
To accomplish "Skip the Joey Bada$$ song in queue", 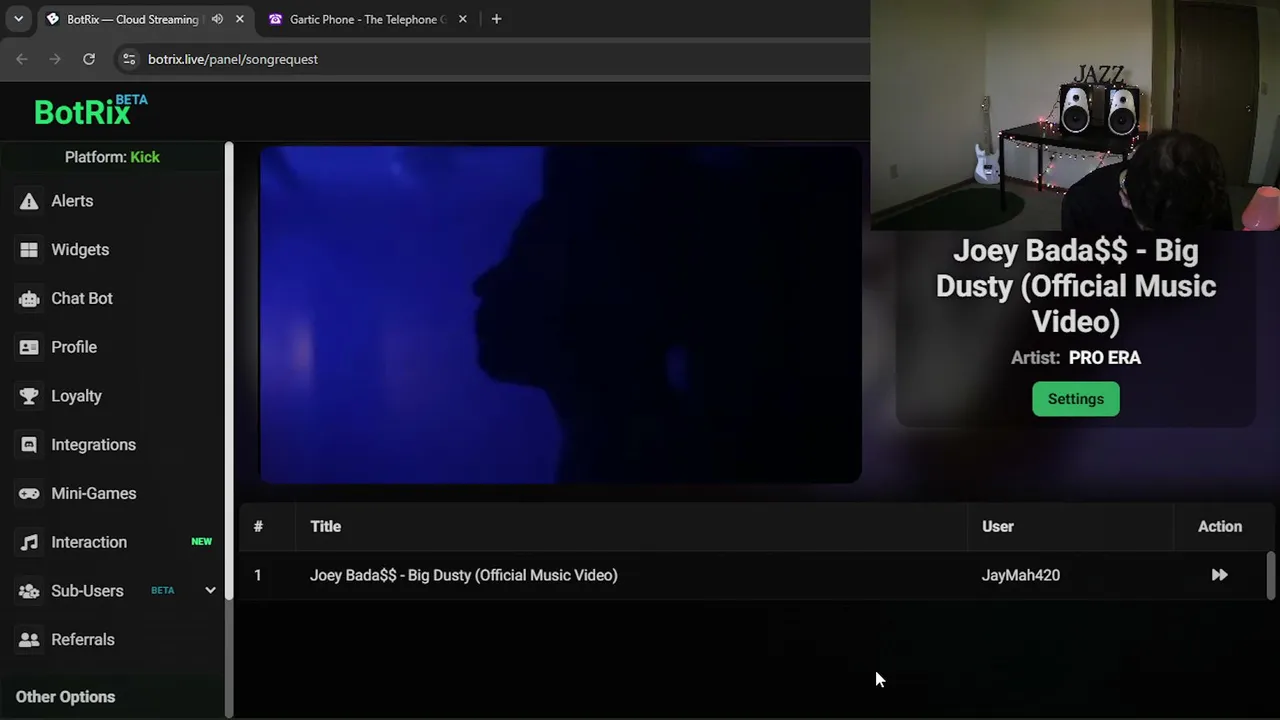I will click(1219, 575).
